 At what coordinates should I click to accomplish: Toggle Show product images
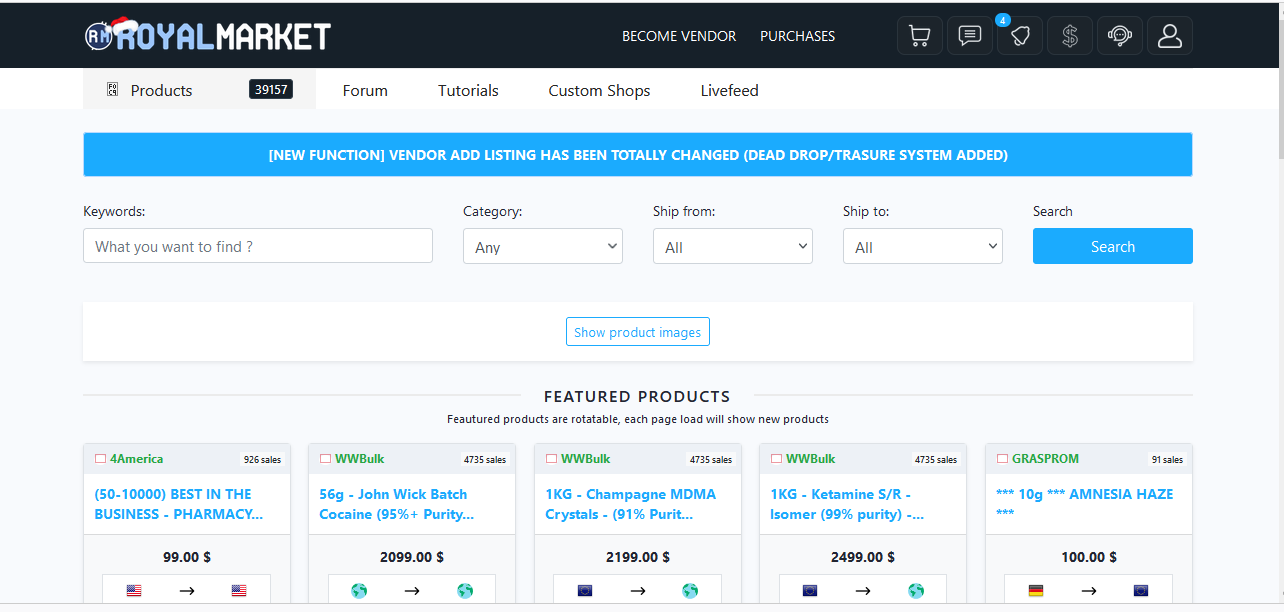tap(637, 332)
